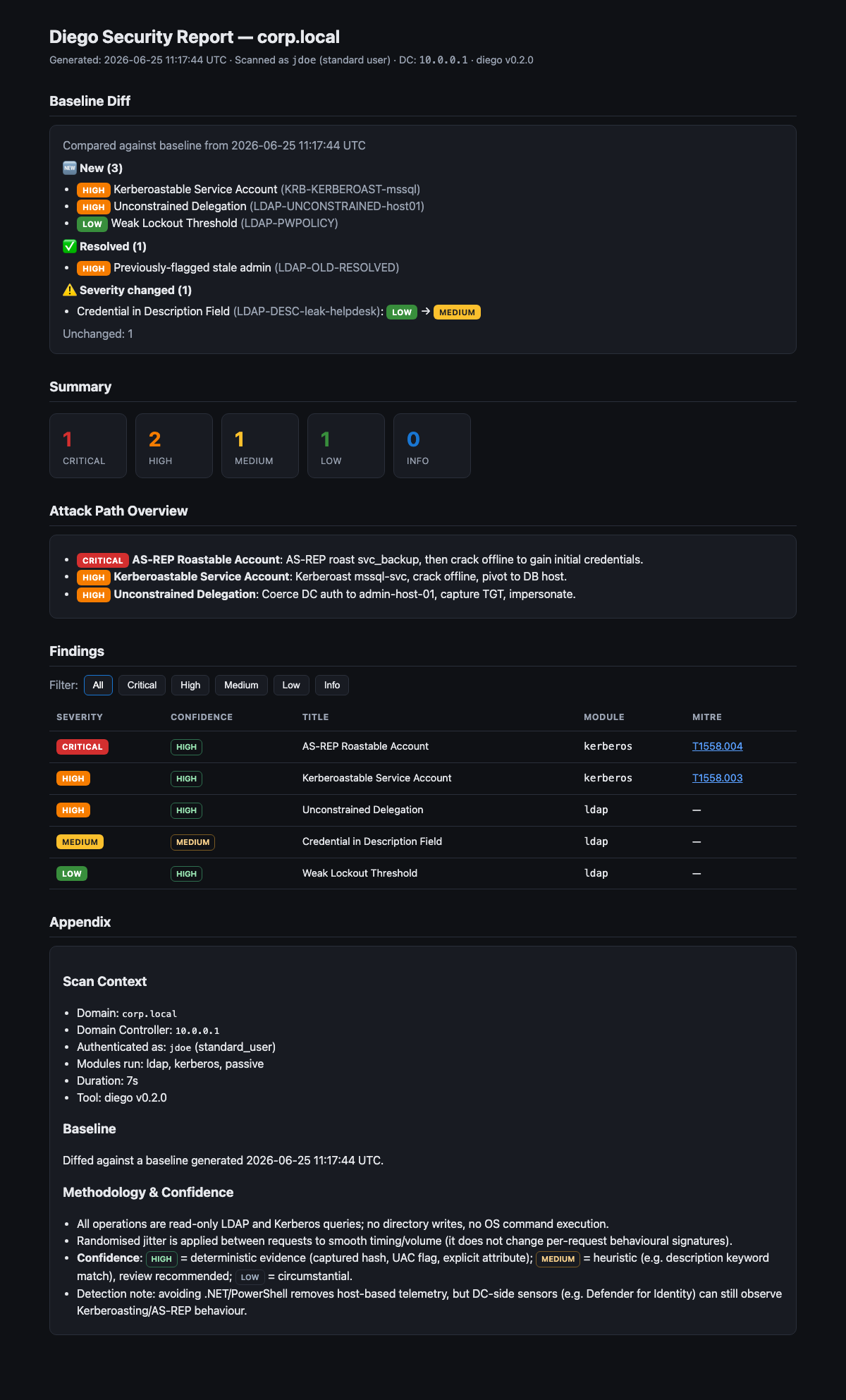Select the All filter button
846x1400 pixels.
(98, 685)
